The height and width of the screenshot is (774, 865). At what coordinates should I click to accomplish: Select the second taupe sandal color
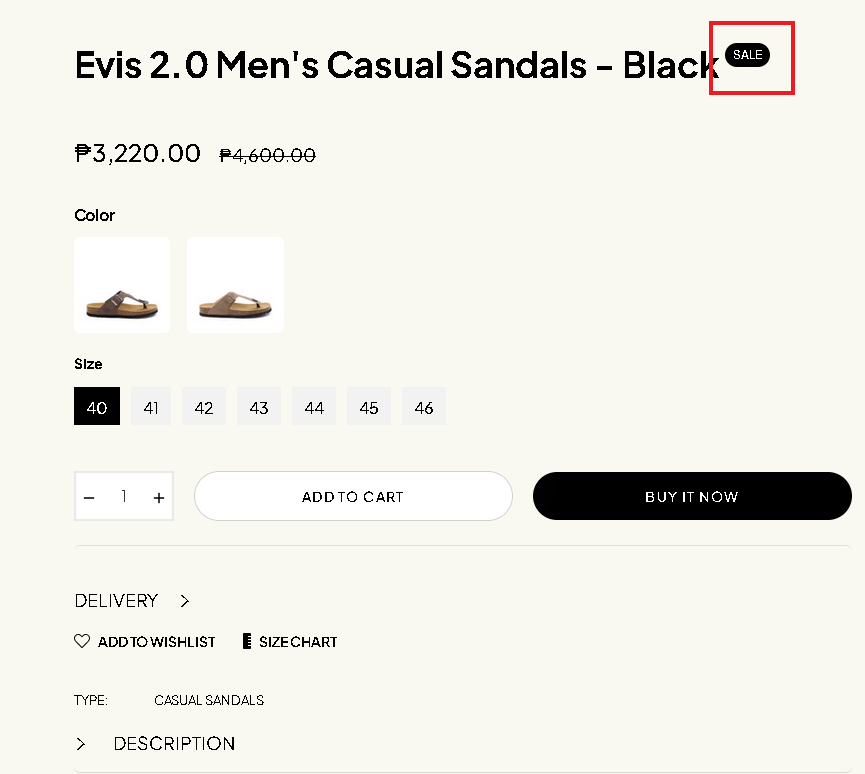point(235,285)
